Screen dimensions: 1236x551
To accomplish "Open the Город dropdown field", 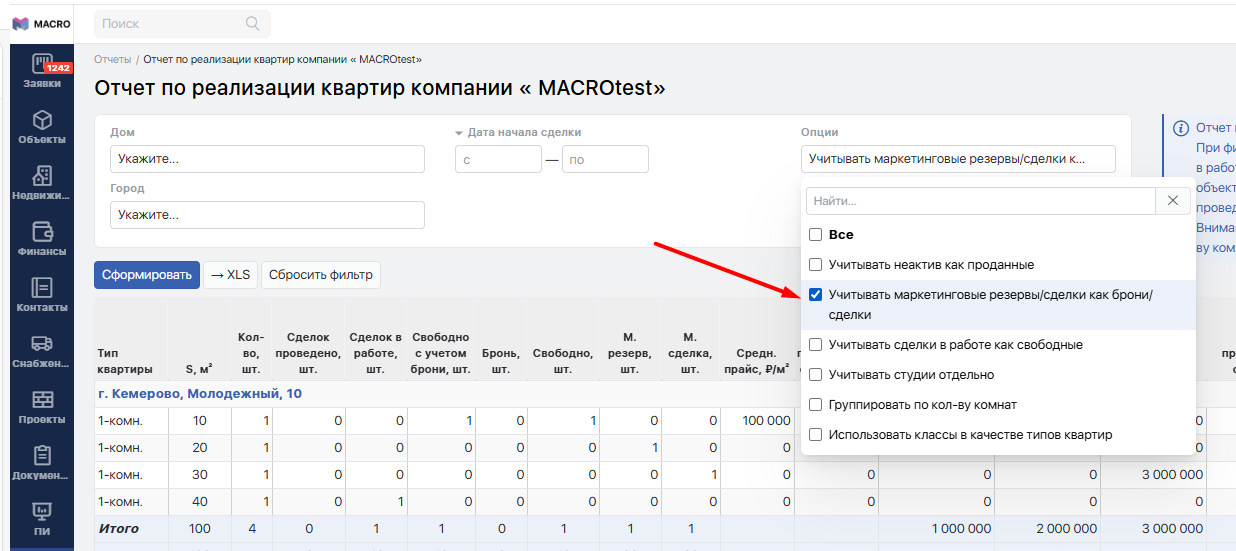I will 267,215.
